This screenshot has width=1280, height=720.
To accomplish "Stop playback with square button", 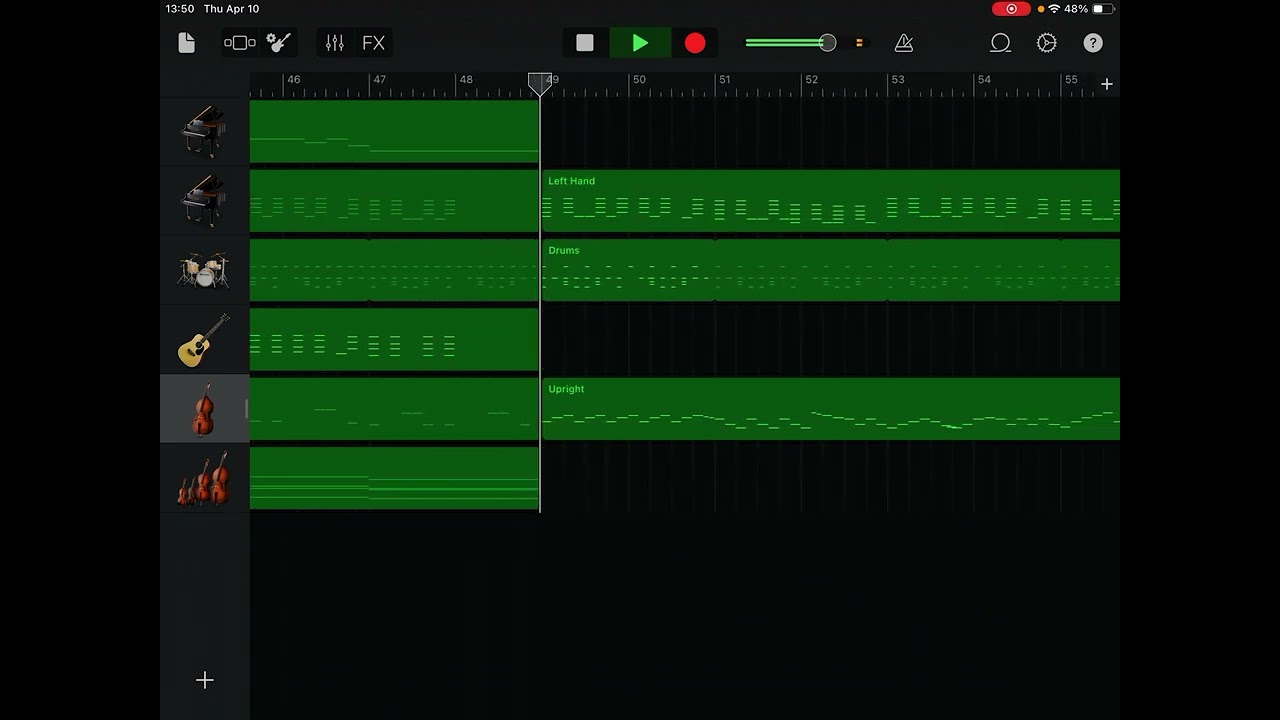I will coord(585,43).
